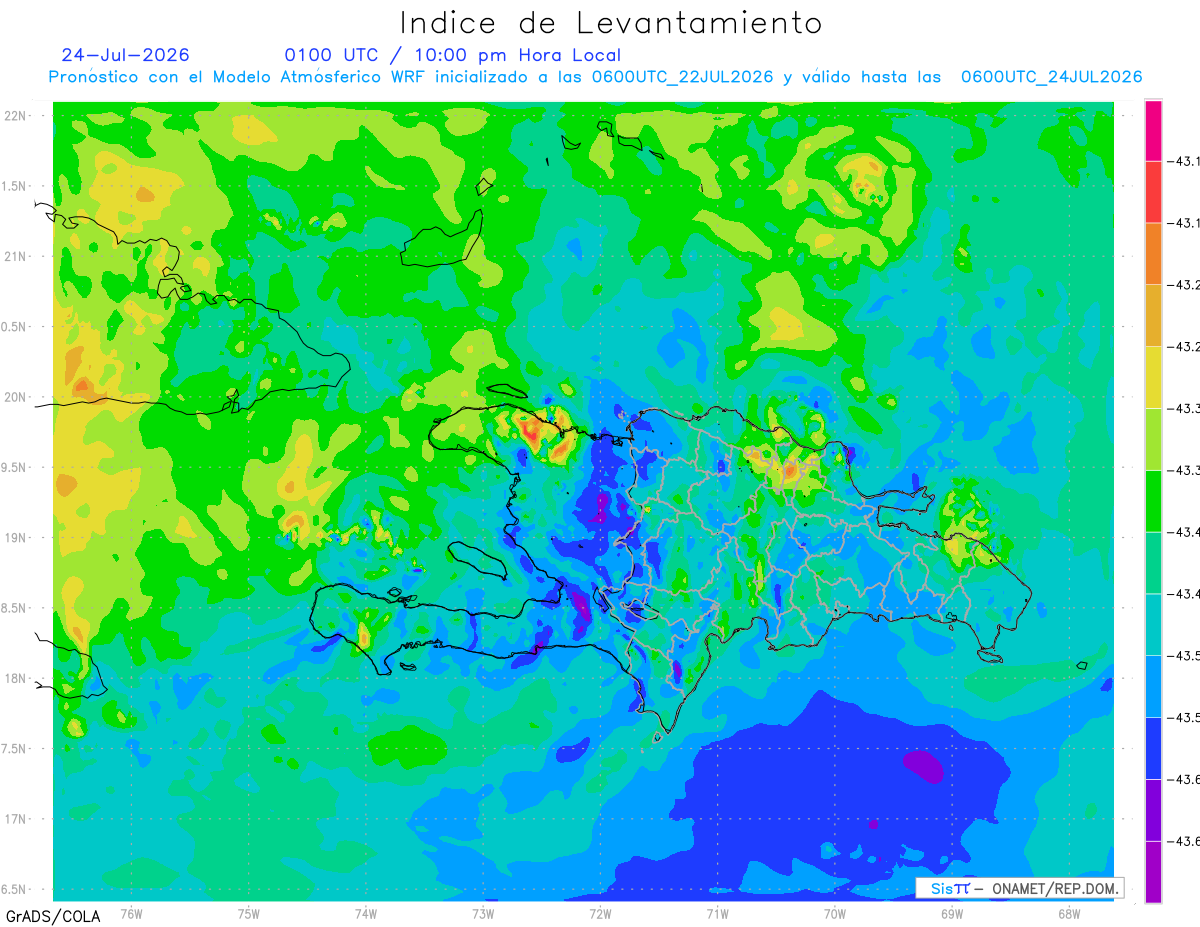Click the '68W' longitude label
The height and width of the screenshot is (927, 1200).
click(x=1069, y=913)
